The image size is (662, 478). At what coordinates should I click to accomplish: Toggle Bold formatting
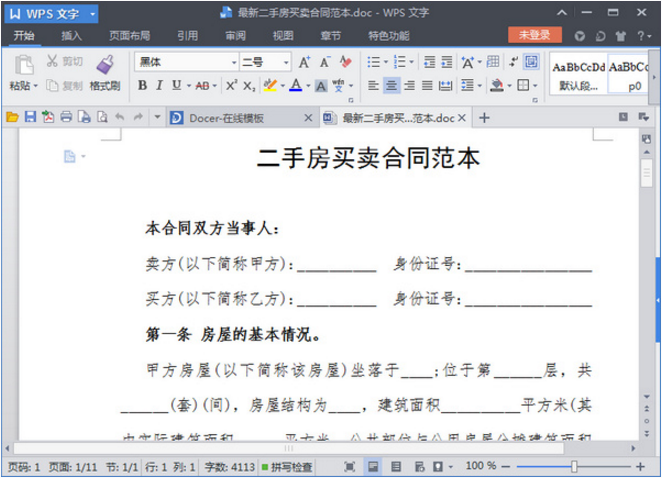tap(142, 86)
